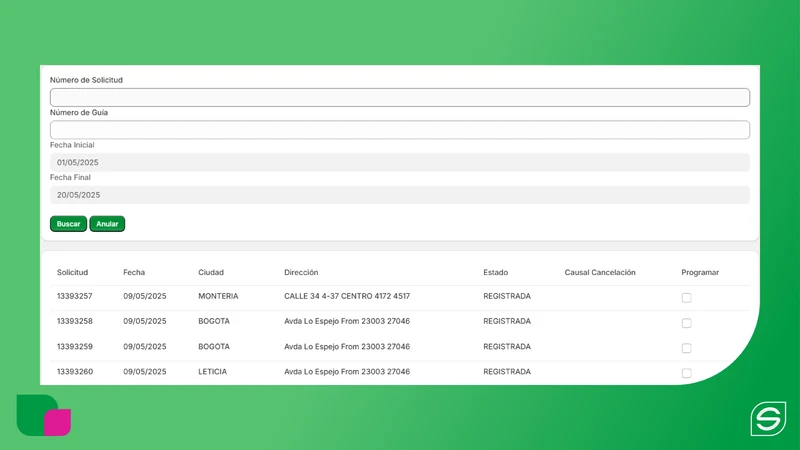This screenshot has width=800, height=450.
Task: Click date 09/05/2025 in row 13393259
Action: tap(144, 346)
